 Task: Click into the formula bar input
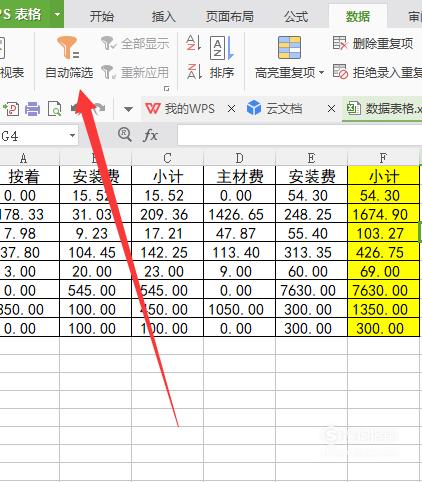pyautogui.click(x=300, y=135)
